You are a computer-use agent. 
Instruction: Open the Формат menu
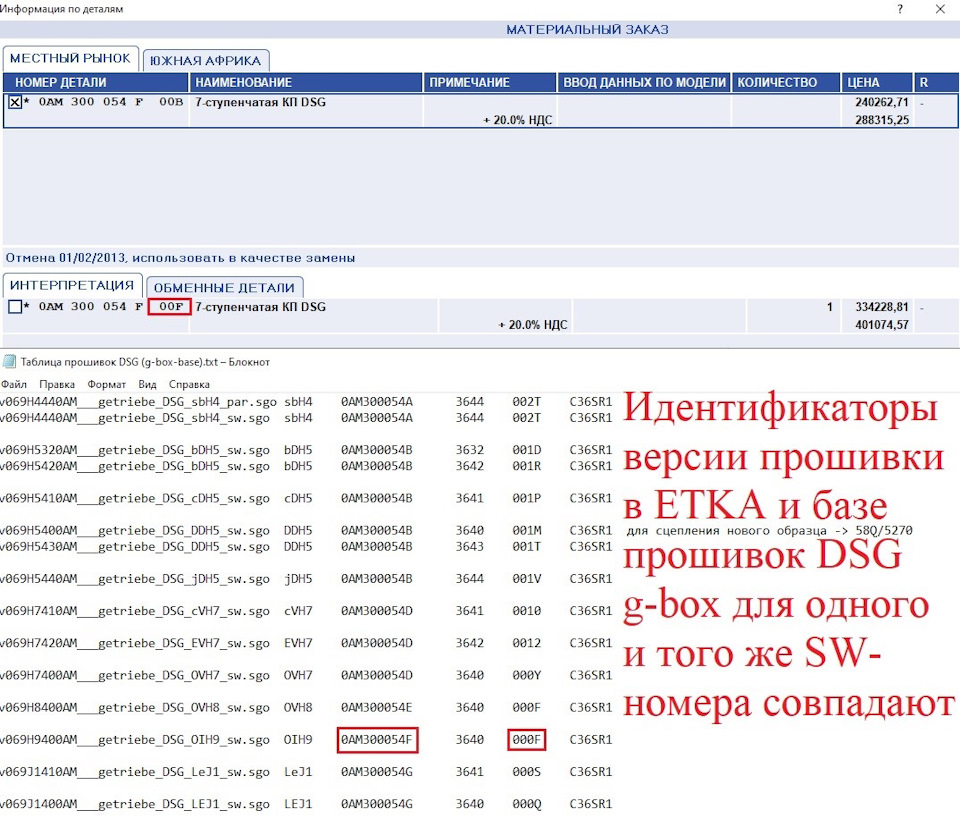[107, 384]
